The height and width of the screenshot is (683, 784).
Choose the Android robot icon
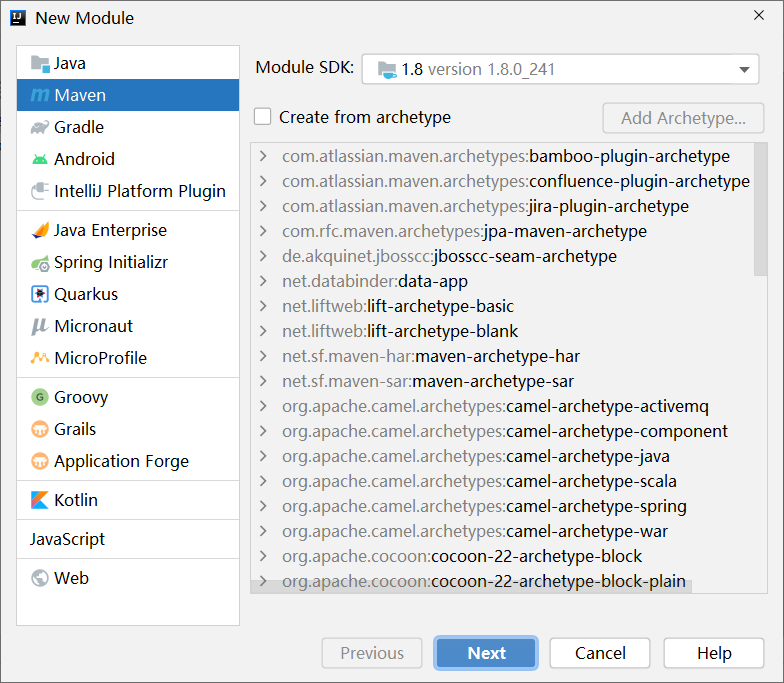click(x=40, y=160)
